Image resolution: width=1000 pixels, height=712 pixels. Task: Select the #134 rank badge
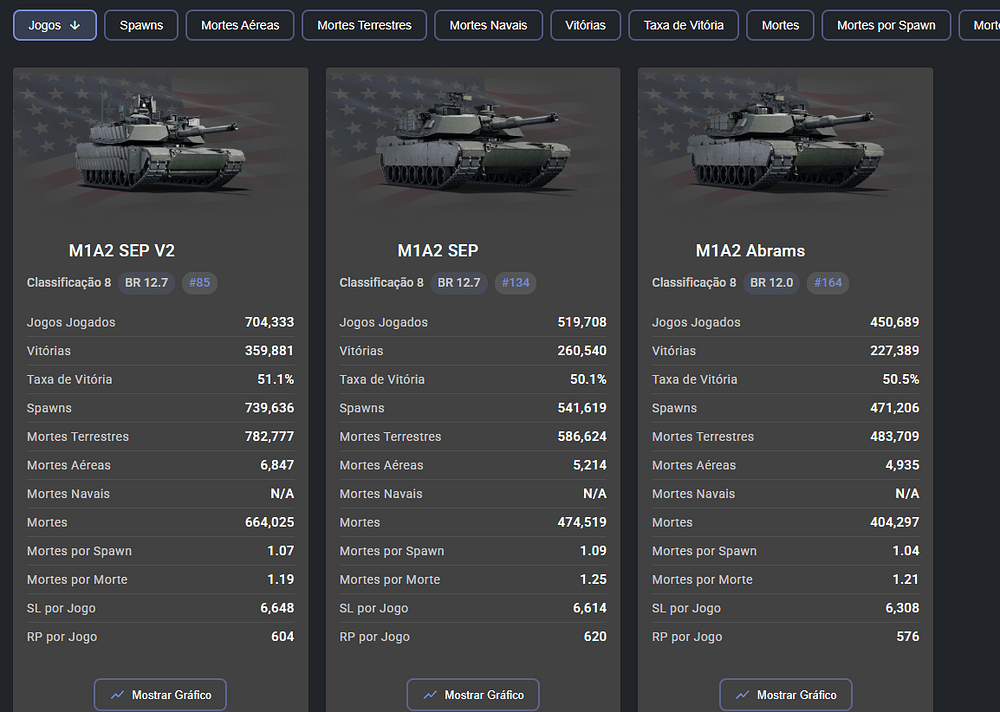(515, 283)
